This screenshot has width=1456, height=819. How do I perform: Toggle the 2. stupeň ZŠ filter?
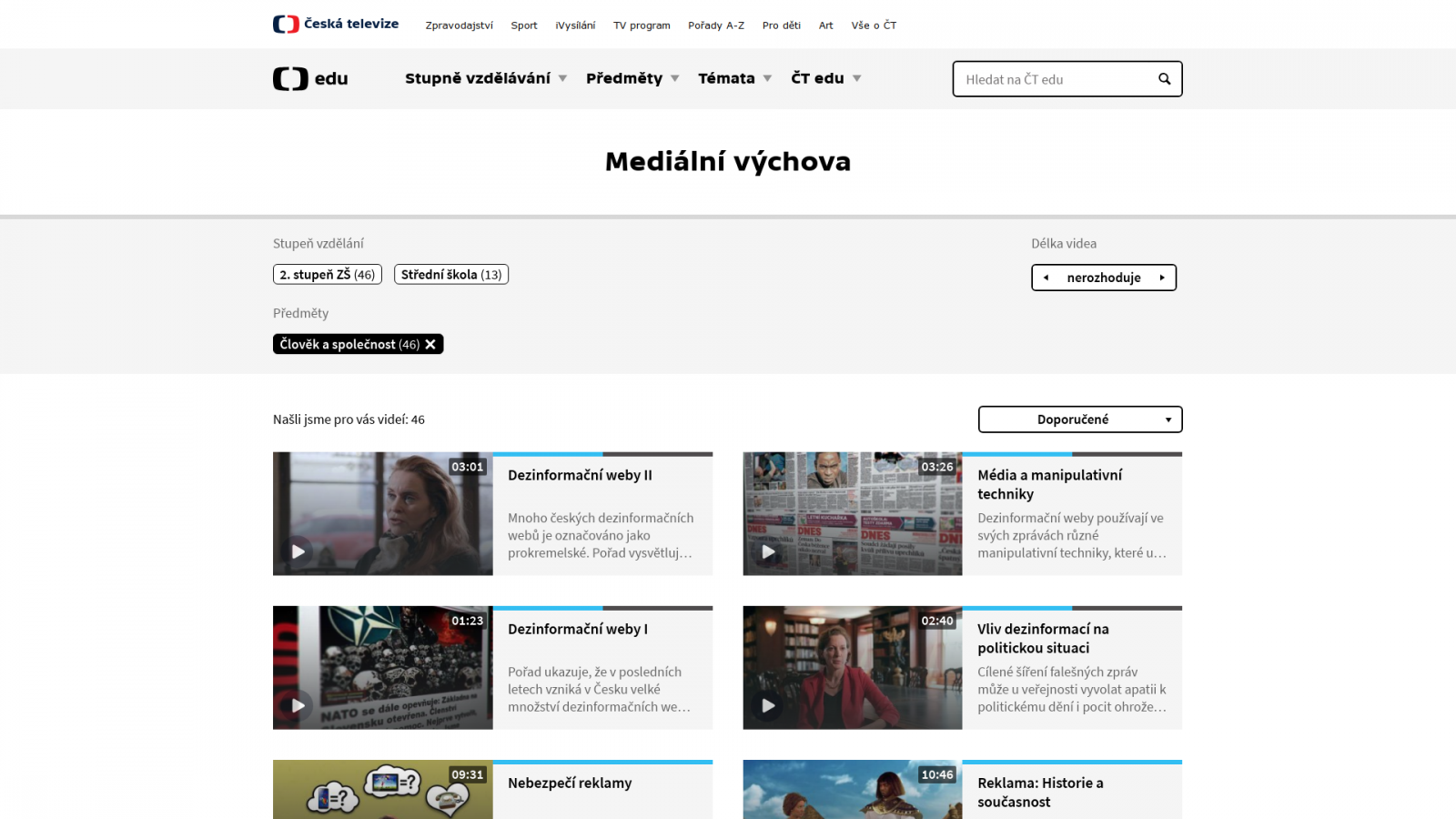pyautogui.click(x=328, y=275)
